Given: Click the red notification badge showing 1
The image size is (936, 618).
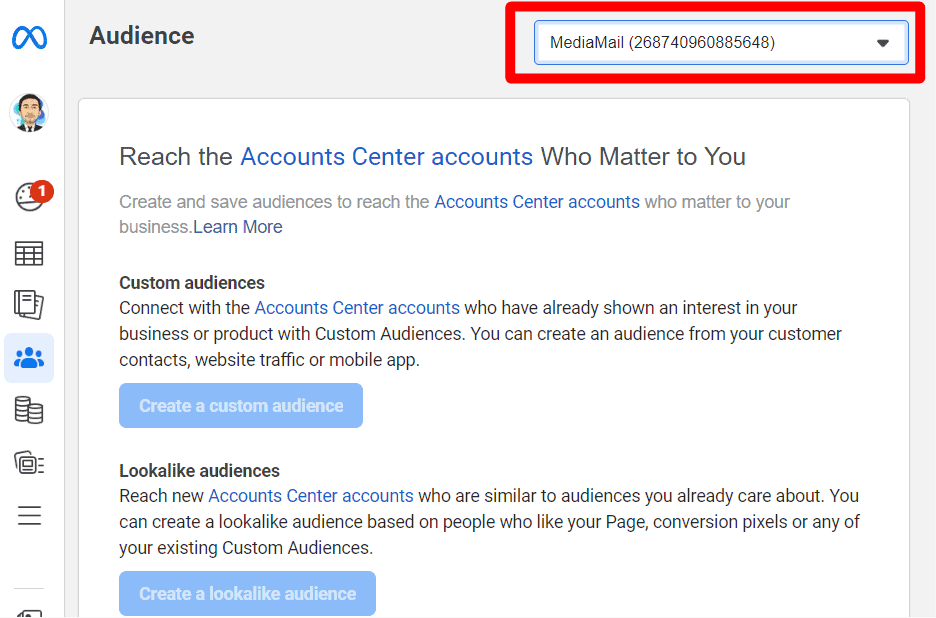Looking at the screenshot, I should click(42, 191).
